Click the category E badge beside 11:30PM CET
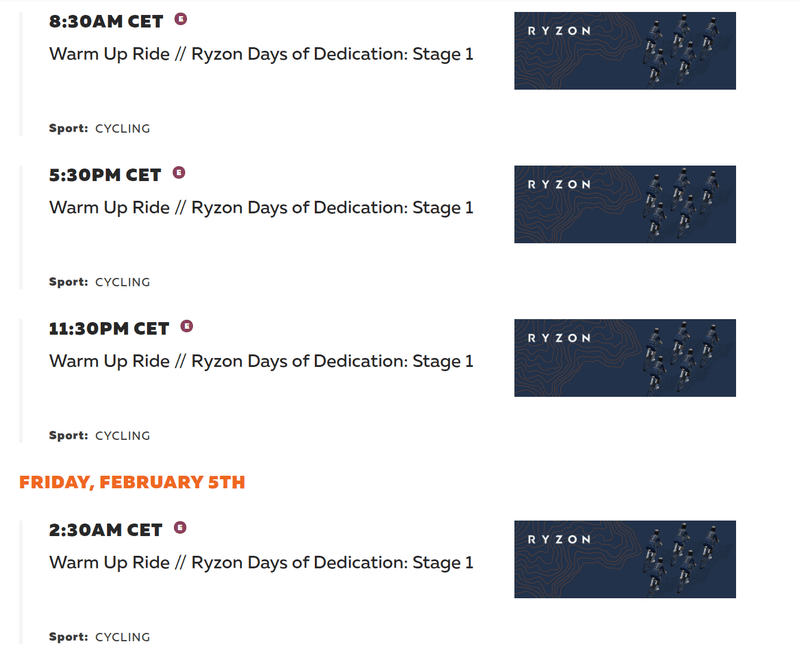Image resolution: width=800 pixels, height=658 pixels. (x=187, y=326)
